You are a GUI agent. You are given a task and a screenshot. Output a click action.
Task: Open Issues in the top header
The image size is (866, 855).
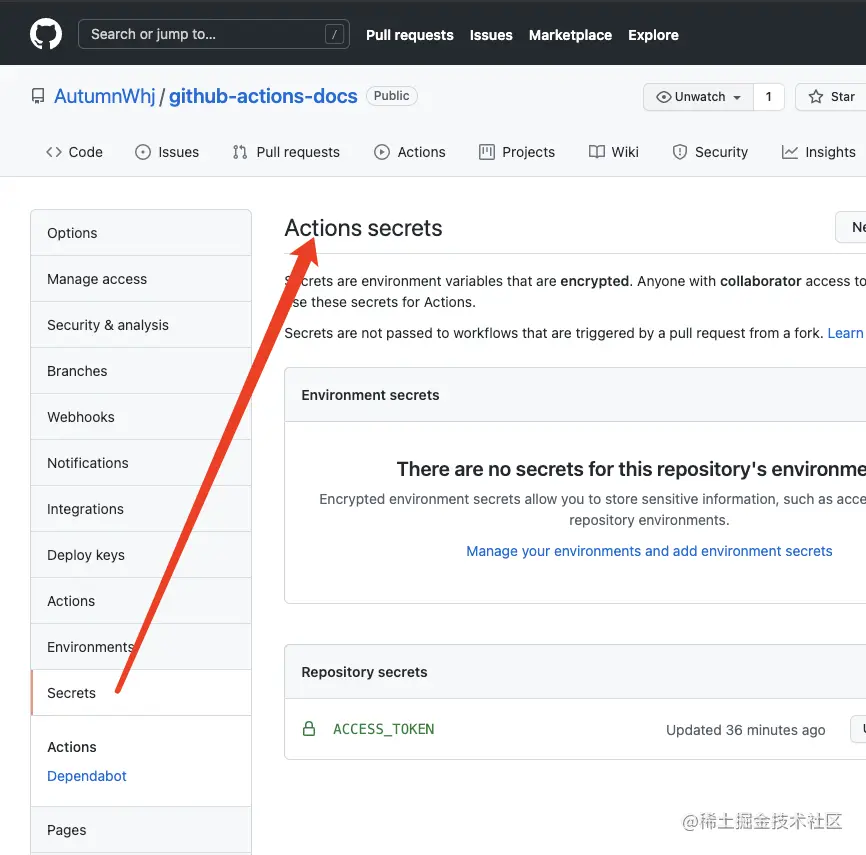pos(491,35)
